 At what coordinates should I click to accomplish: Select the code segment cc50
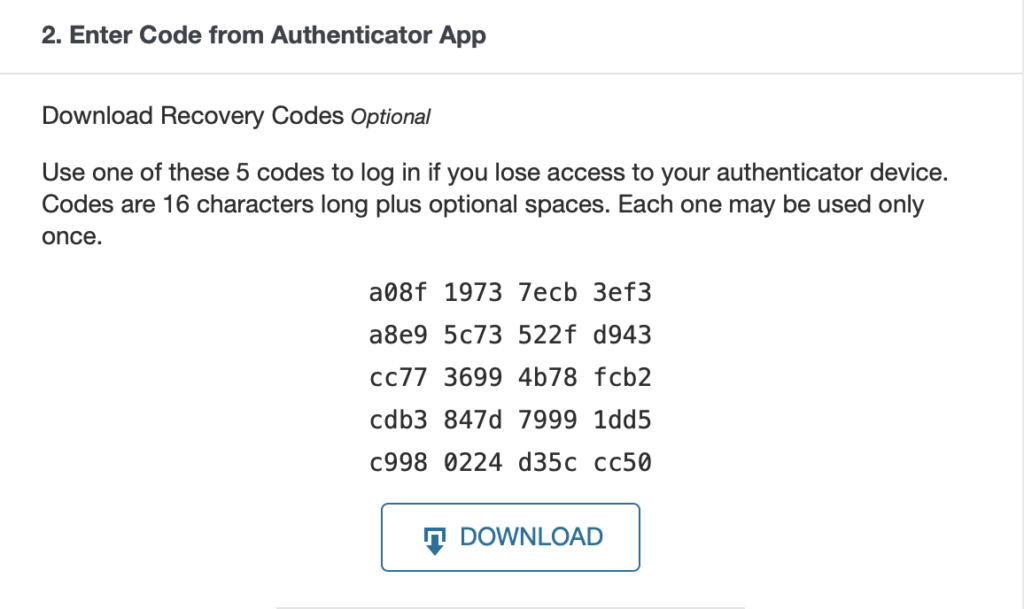click(x=622, y=463)
